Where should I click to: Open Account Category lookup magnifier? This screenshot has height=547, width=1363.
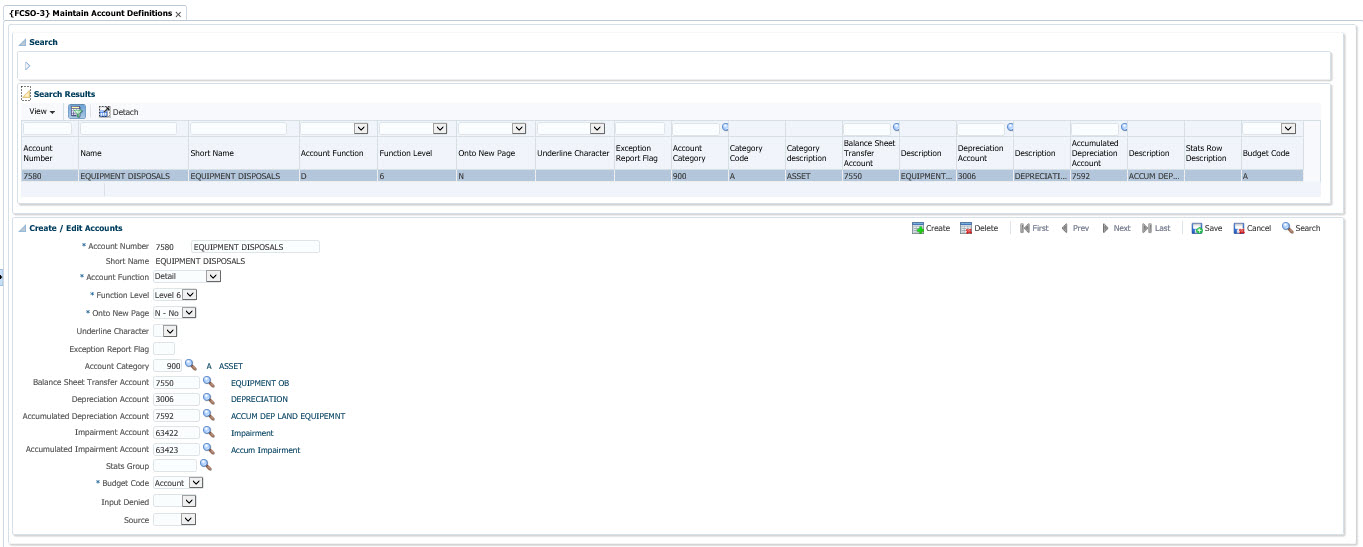(190, 366)
